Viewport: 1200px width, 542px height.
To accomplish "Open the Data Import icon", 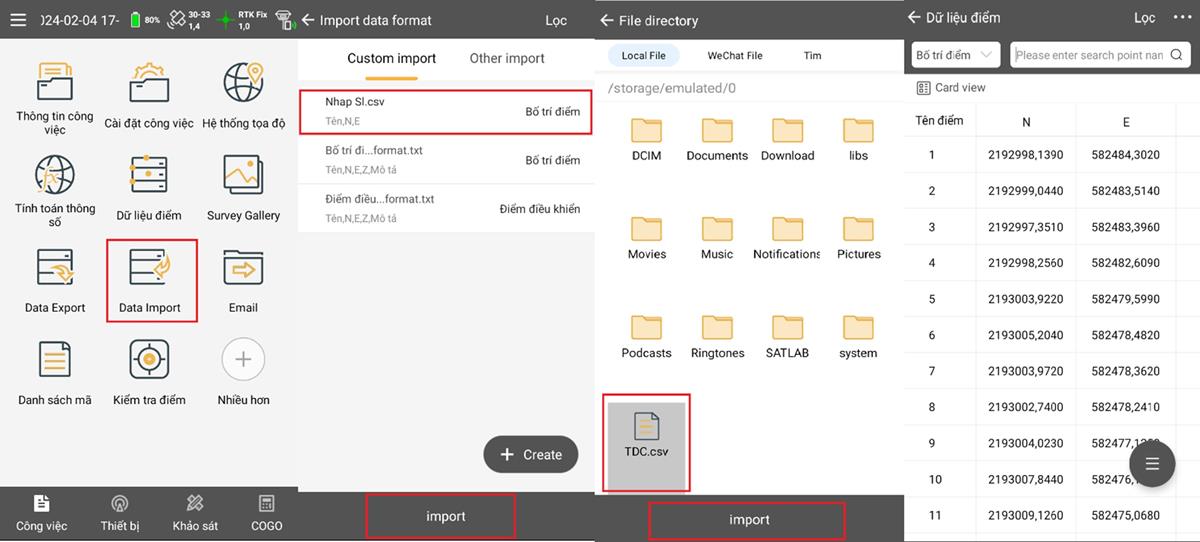I will (150, 269).
